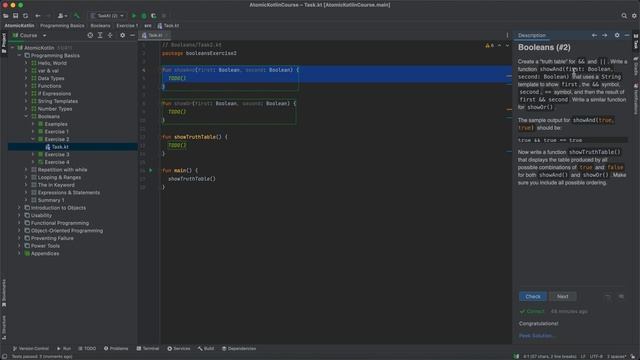Expand Exercise 1 under Booleans

(x=33, y=131)
